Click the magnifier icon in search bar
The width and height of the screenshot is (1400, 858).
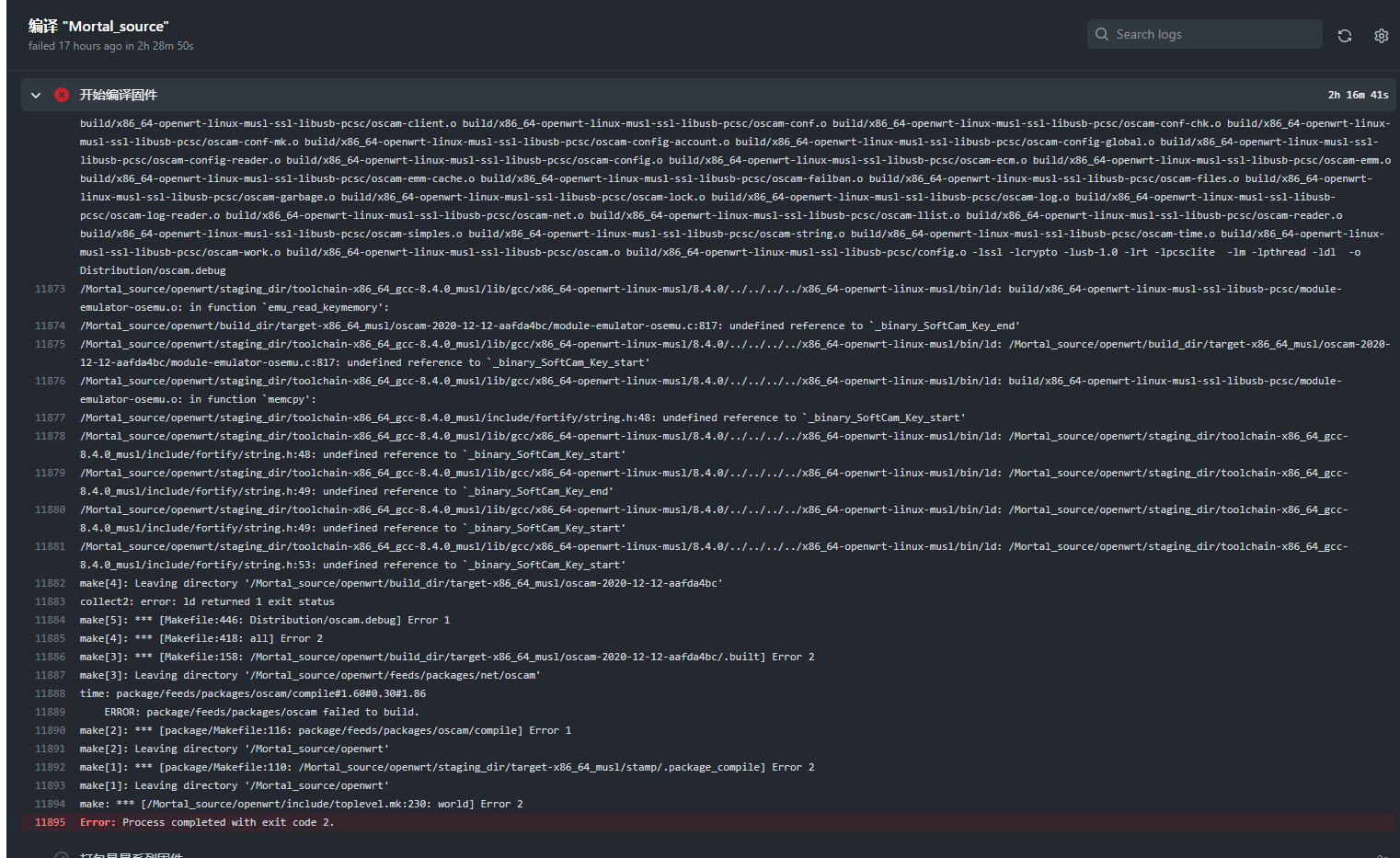point(1101,34)
